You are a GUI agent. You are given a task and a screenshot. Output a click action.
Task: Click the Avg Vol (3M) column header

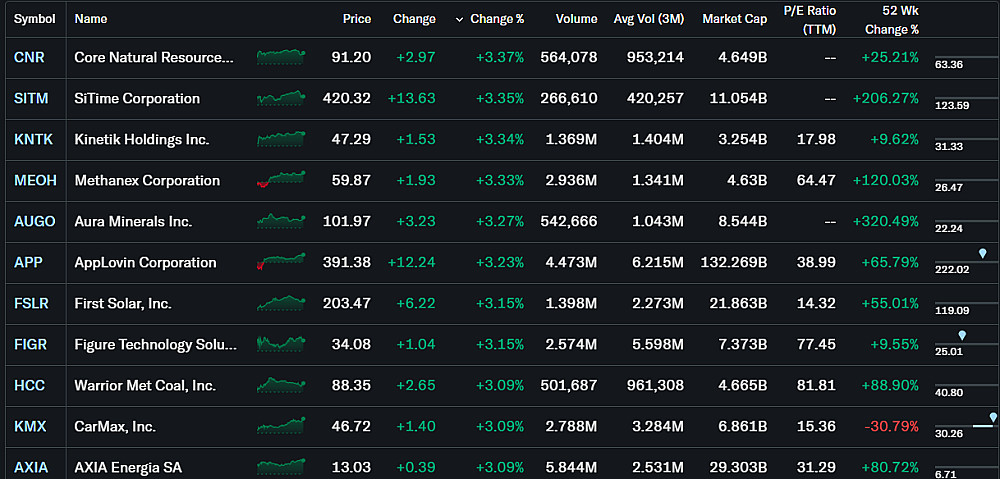[x=648, y=19]
